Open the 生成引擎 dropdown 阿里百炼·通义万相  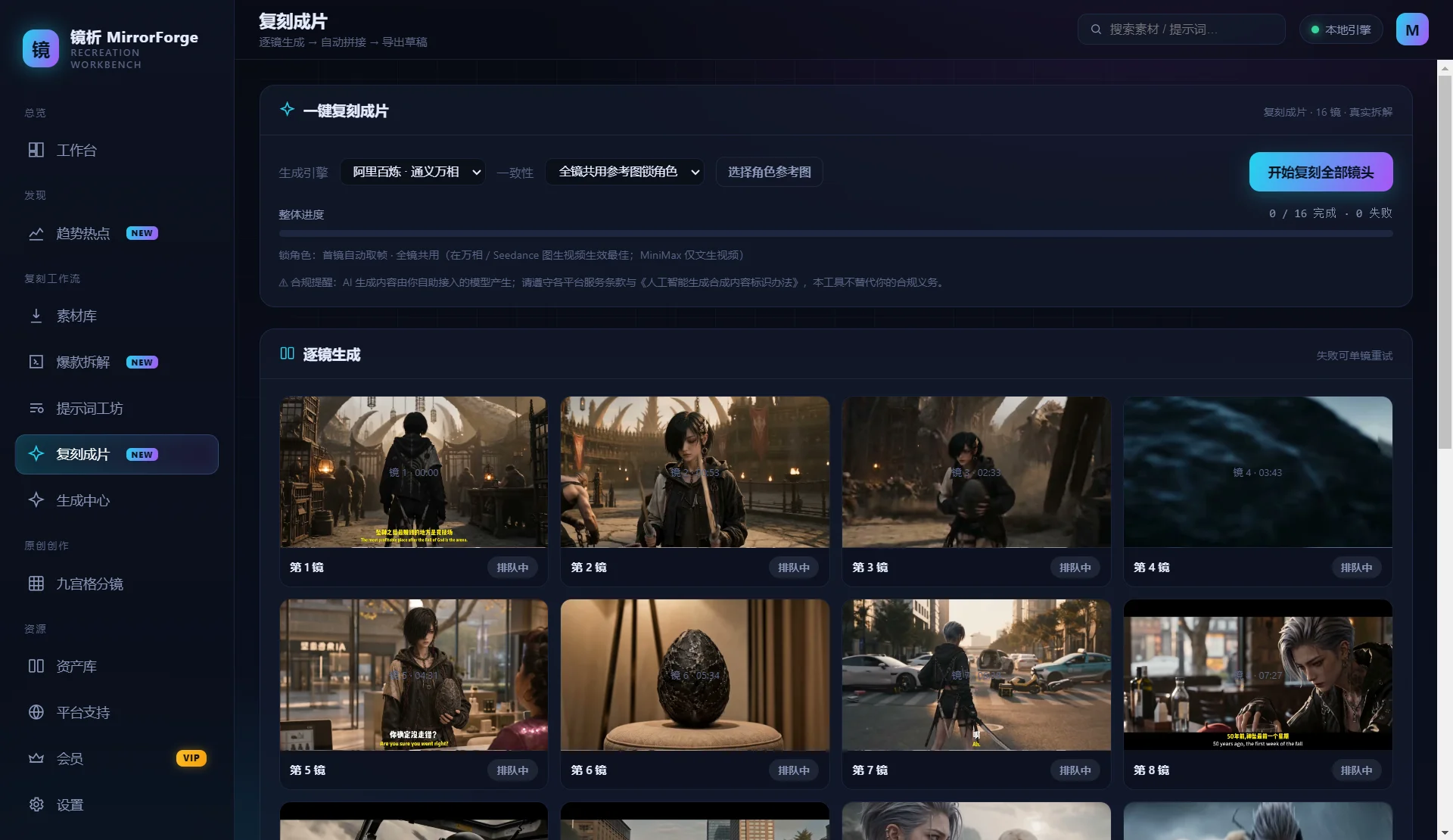(x=412, y=172)
